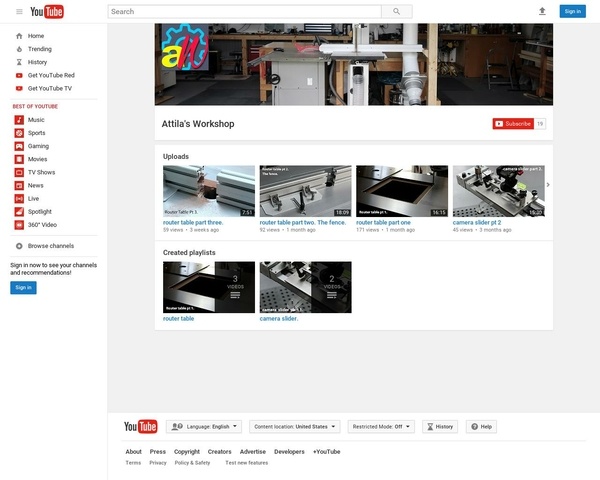Viewport: 600px width, 480px height.
Task: Click the sidebar Sign in button
Action: [23, 287]
